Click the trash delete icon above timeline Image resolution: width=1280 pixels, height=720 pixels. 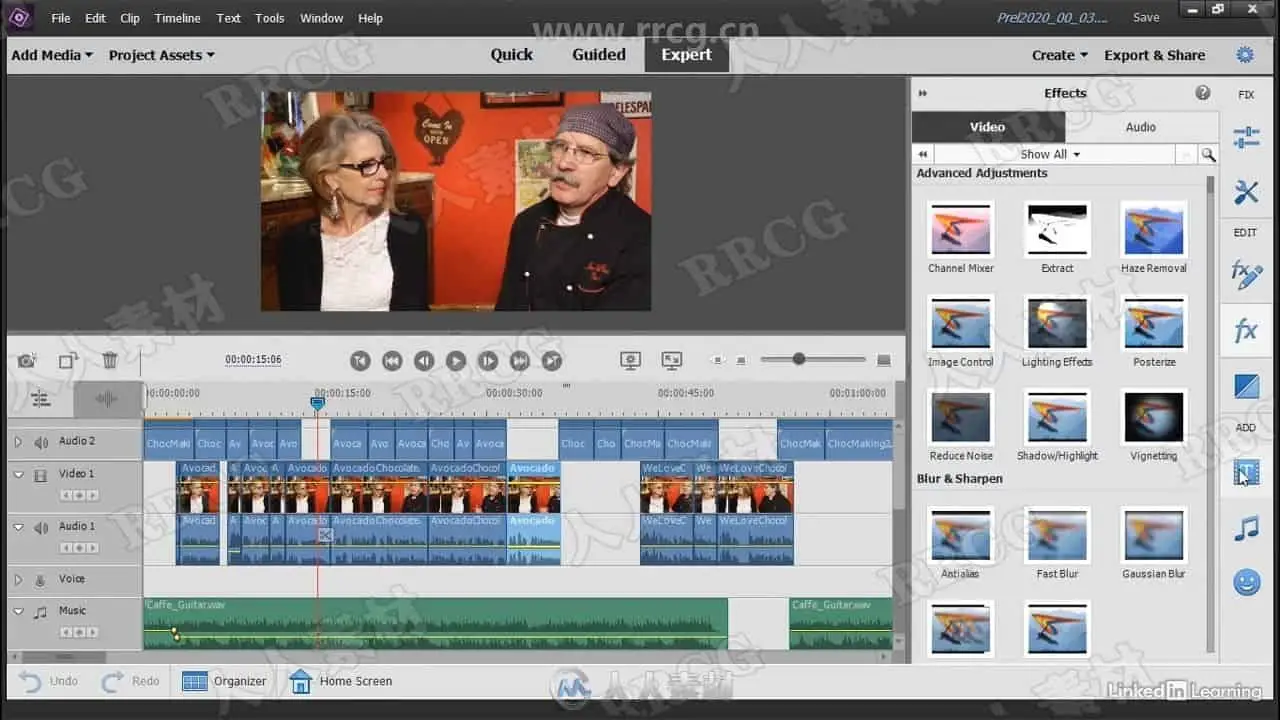click(110, 361)
